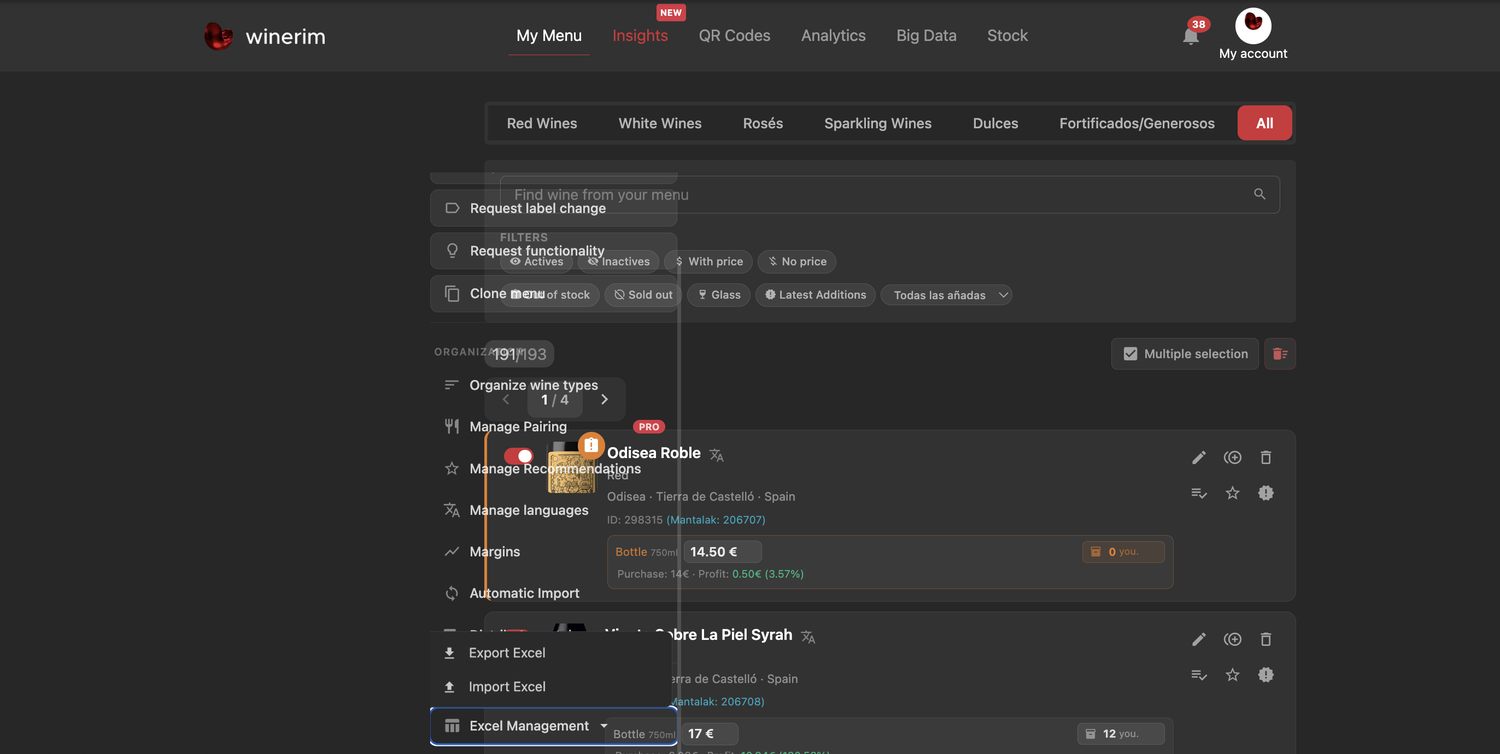Duplicate Odisea Roble with plus-circle icon
This screenshot has width=1500, height=754.
coord(1233,458)
